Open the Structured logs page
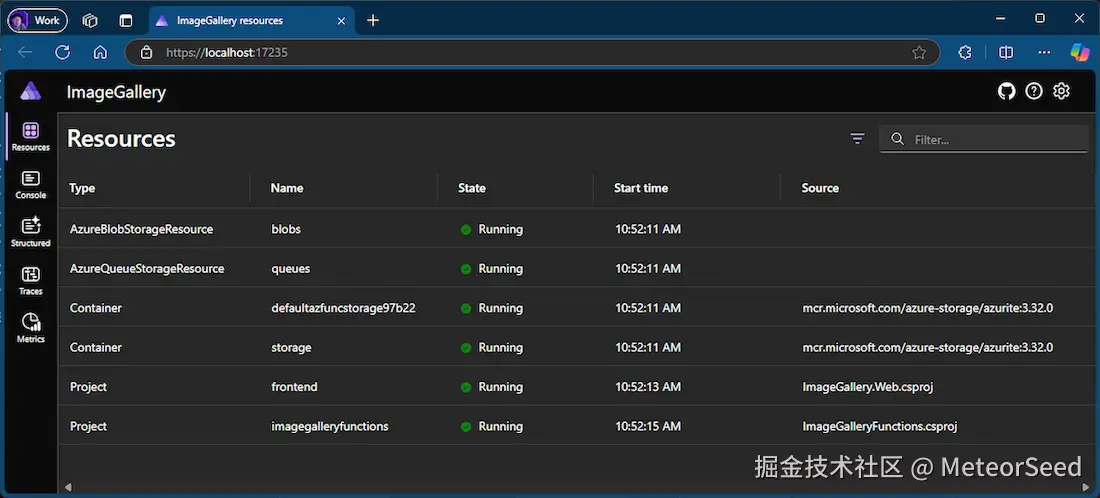This screenshot has height=498, width=1100. [31, 233]
